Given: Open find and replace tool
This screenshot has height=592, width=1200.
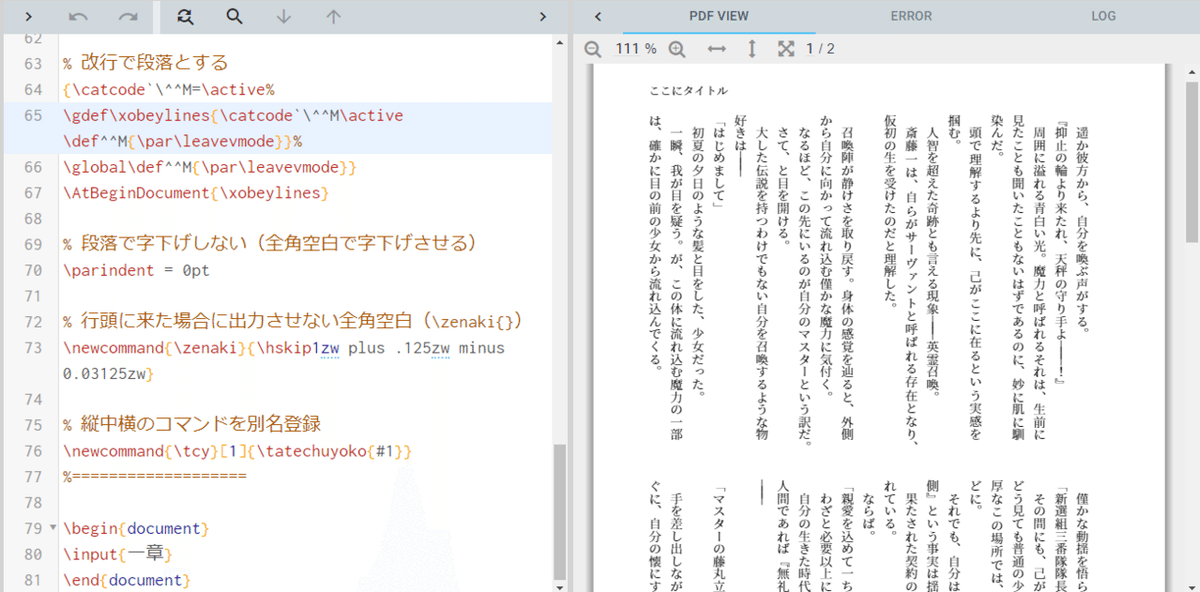Looking at the screenshot, I should point(184,16).
